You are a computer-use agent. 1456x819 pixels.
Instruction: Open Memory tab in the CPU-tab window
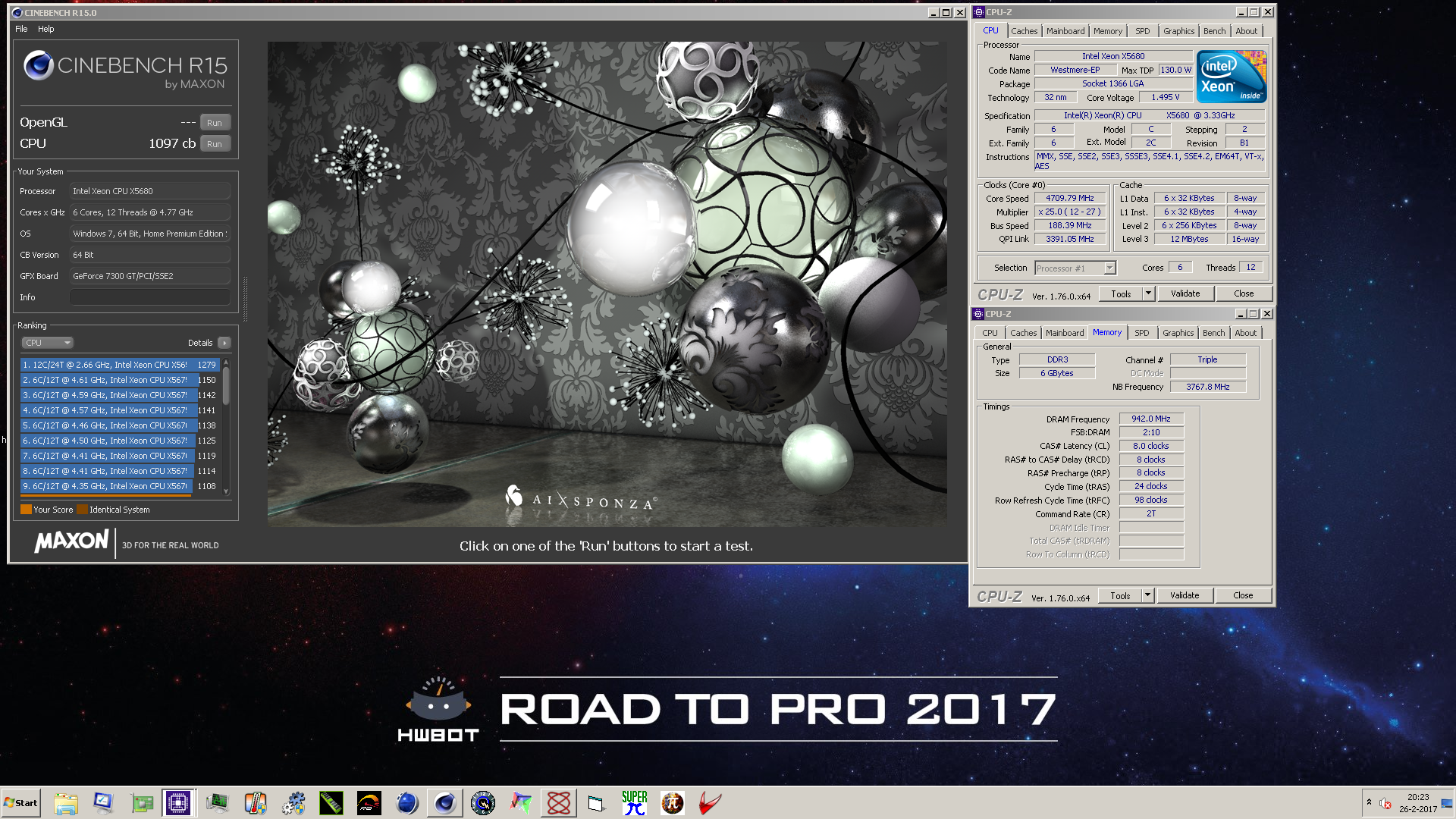pos(1107,31)
